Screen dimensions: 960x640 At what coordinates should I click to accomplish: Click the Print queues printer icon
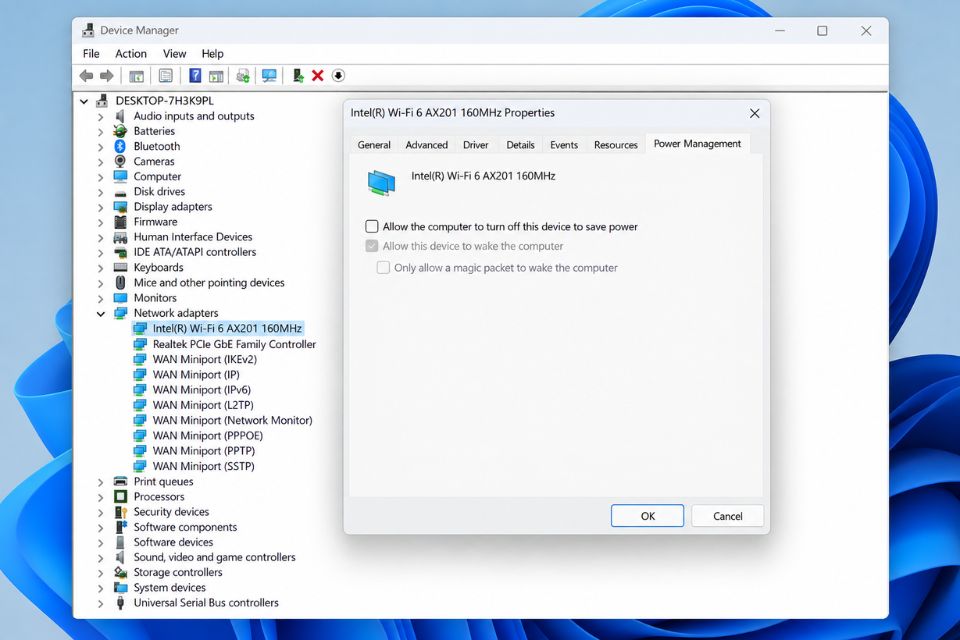(121, 481)
